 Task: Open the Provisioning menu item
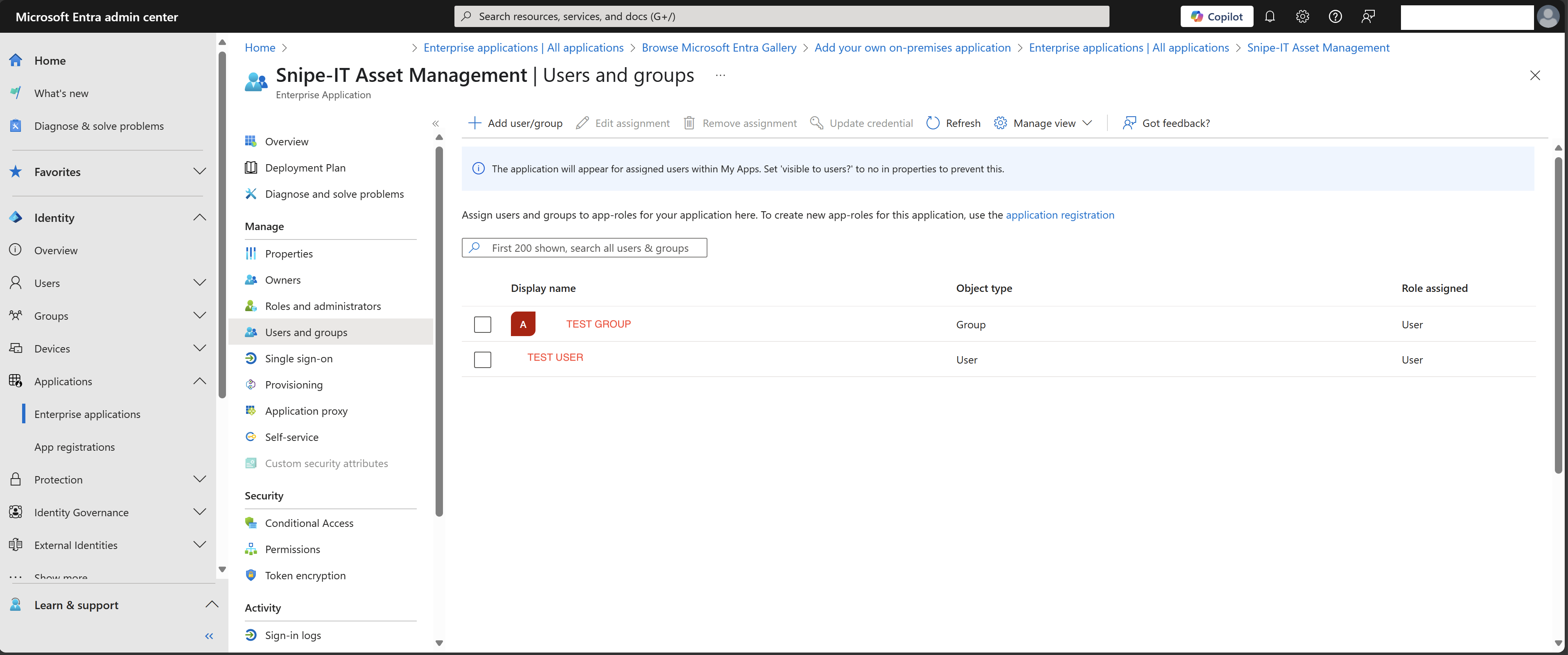294,385
